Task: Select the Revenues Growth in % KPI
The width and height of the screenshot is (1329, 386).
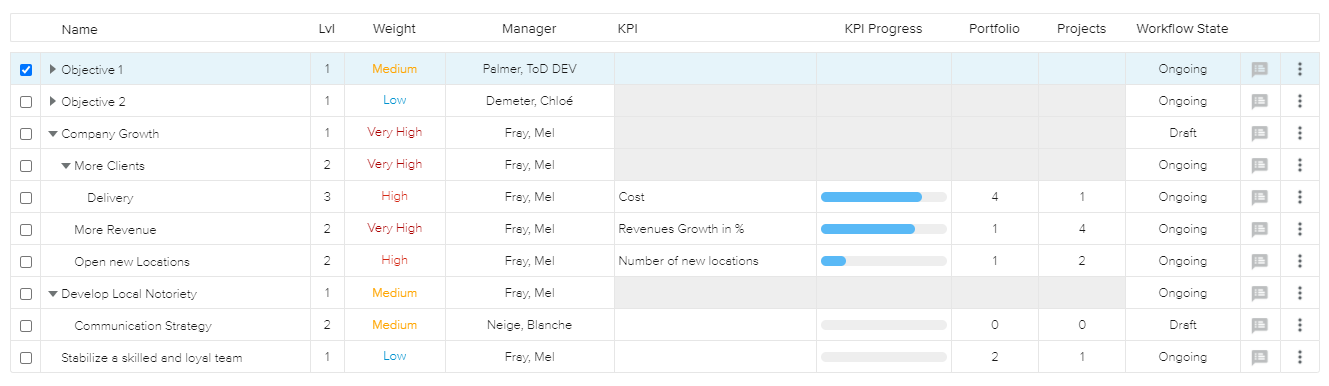Action: pyautogui.click(x=681, y=229)
